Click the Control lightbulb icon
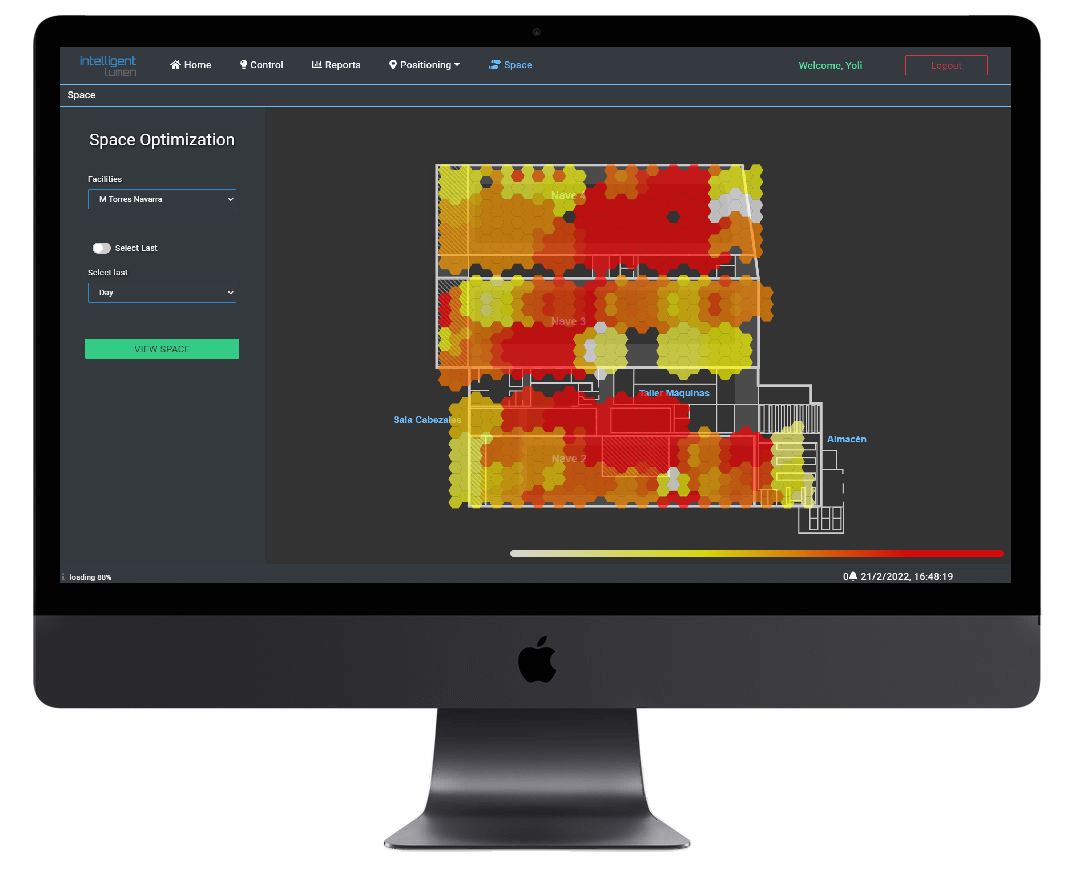This screenshot has height=871, width=1065. 243,65
